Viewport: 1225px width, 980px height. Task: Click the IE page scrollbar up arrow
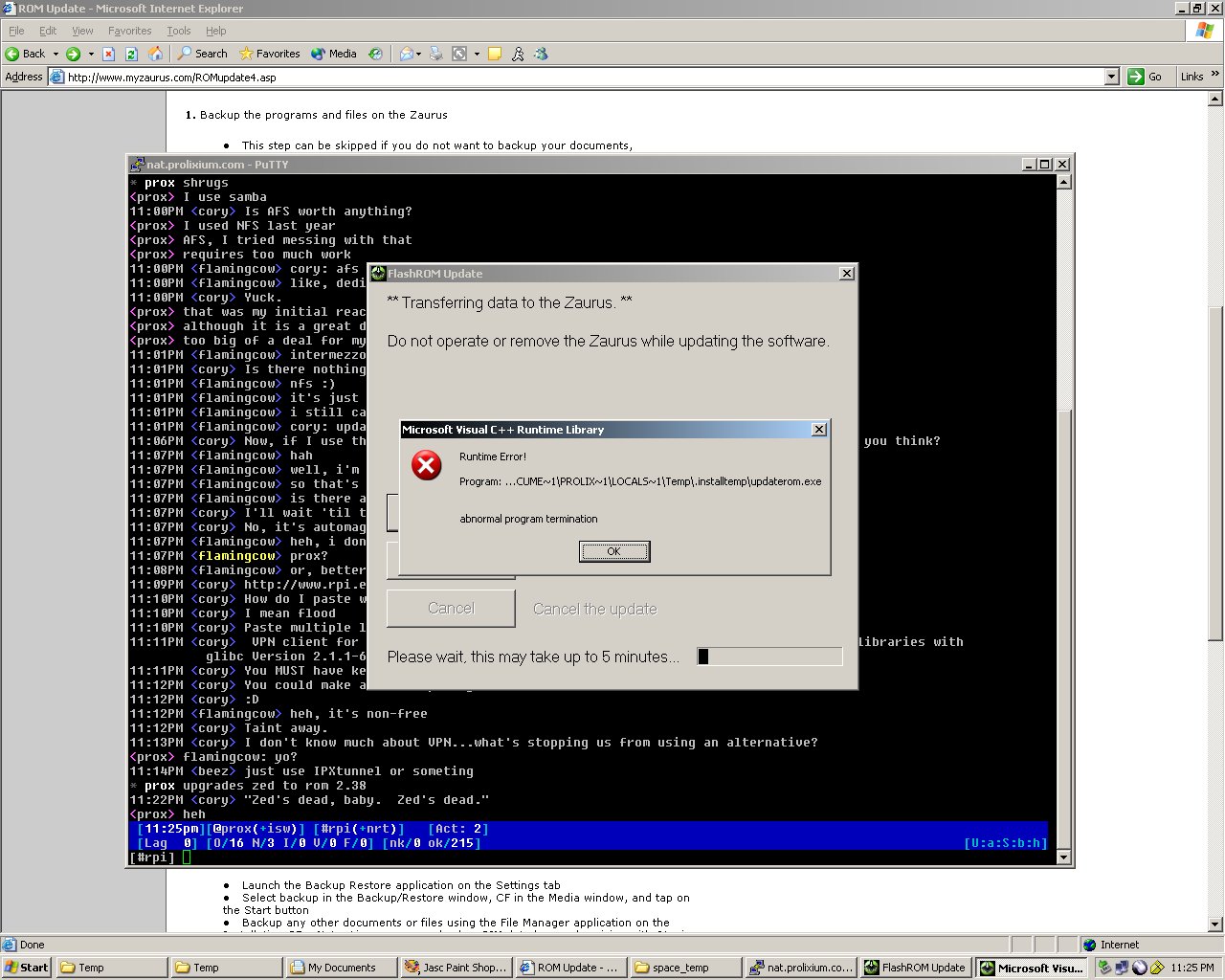(1215, 99)
